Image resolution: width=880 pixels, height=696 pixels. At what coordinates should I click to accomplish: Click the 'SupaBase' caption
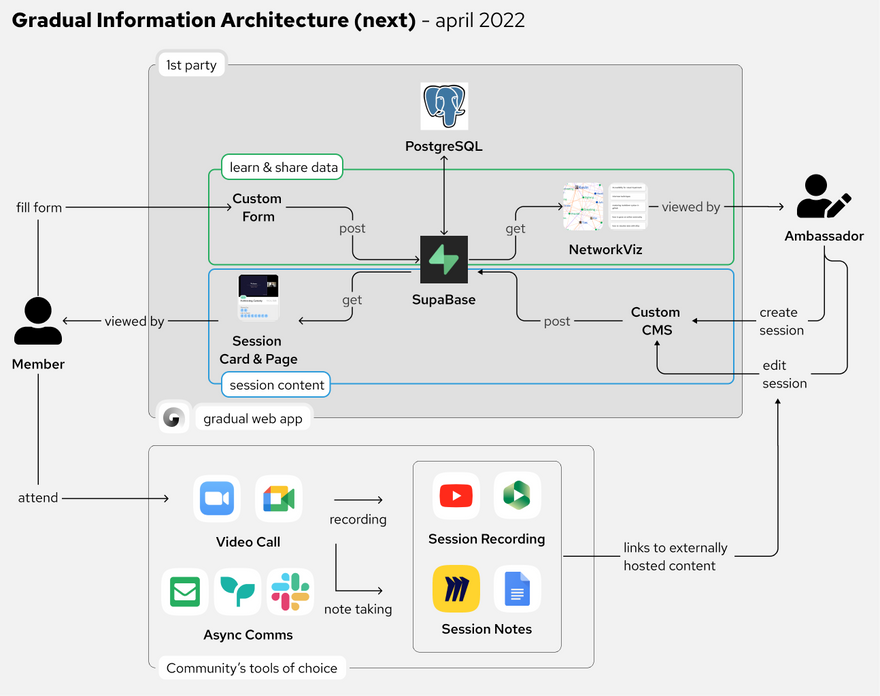tap(444, 300)
